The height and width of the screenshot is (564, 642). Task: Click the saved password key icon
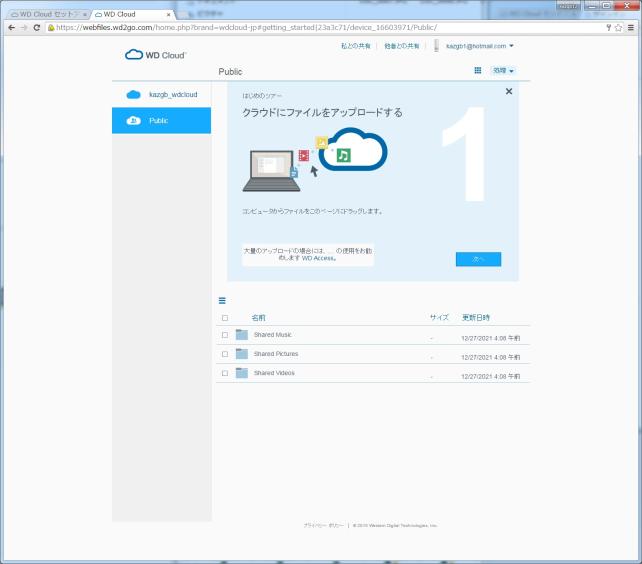click(x=608, y=27)
